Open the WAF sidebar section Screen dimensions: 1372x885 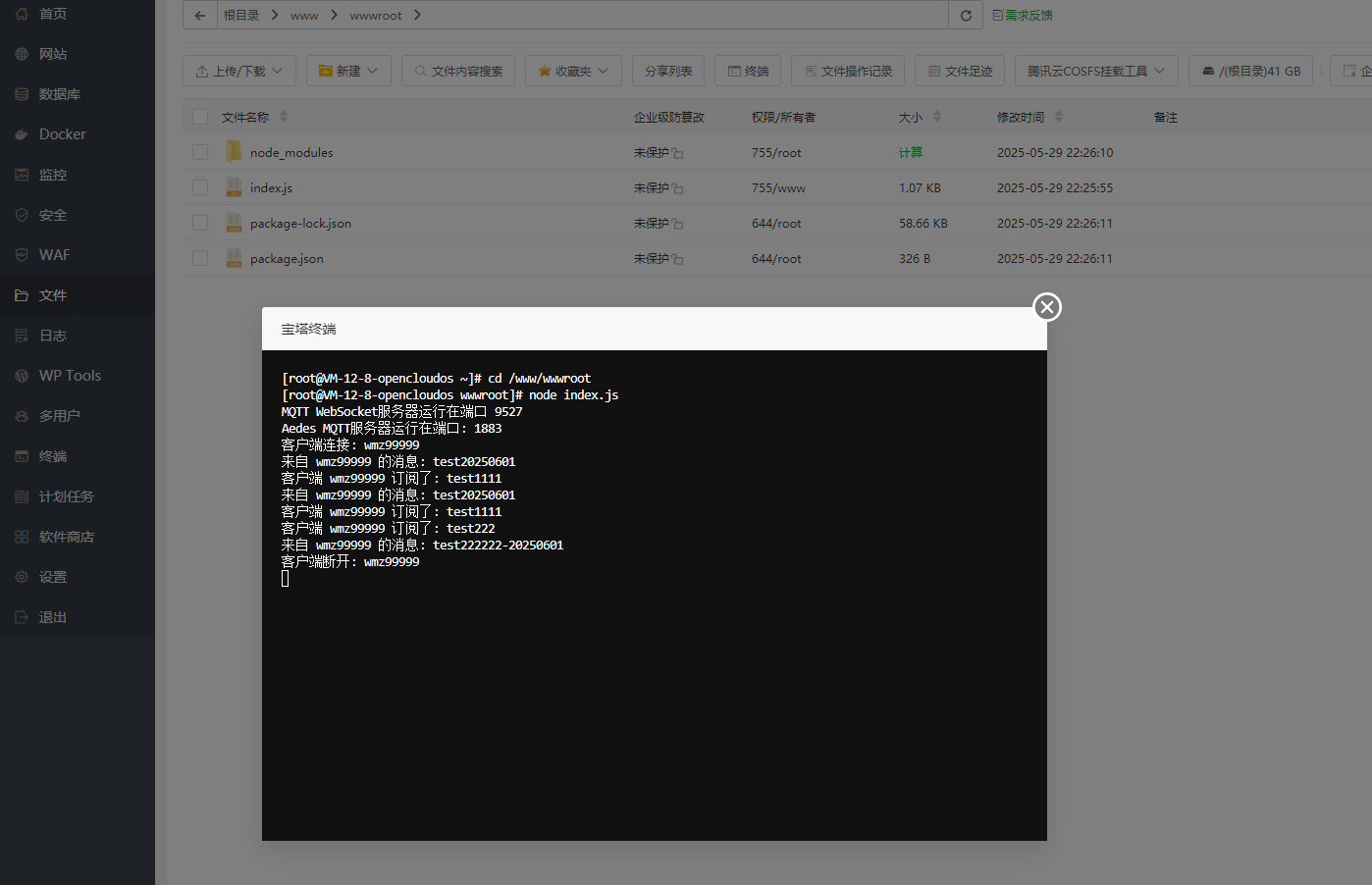point(54,255)
